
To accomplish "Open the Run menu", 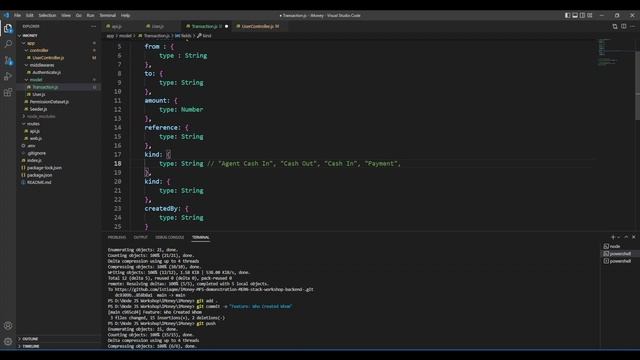I will tap(90, 15).
